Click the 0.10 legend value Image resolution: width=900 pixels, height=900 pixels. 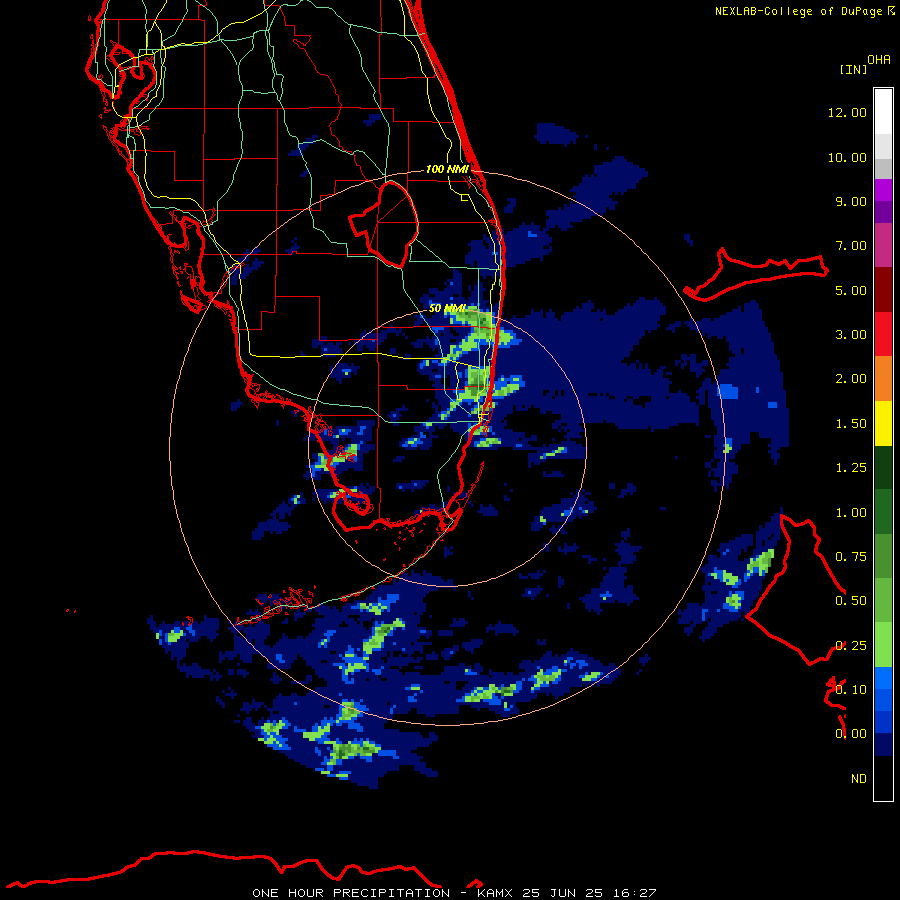851,690
